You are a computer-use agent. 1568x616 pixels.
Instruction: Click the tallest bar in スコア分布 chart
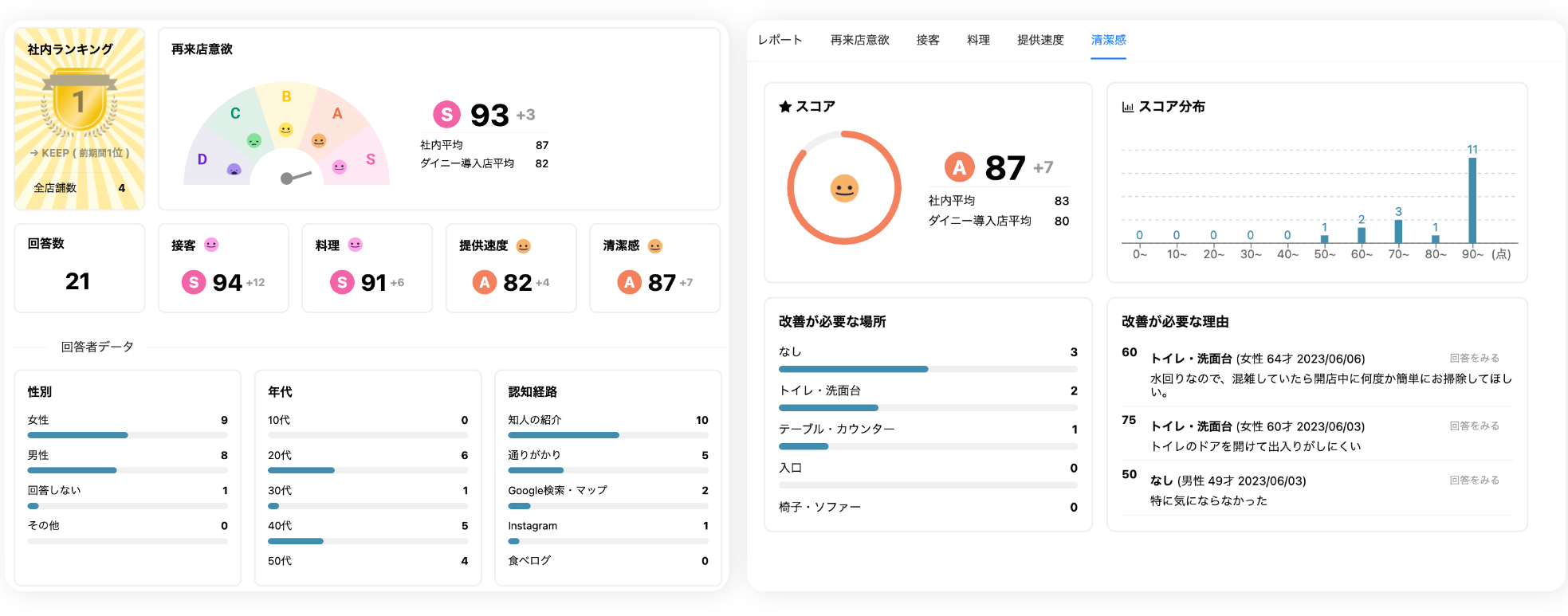[1472, 199]
